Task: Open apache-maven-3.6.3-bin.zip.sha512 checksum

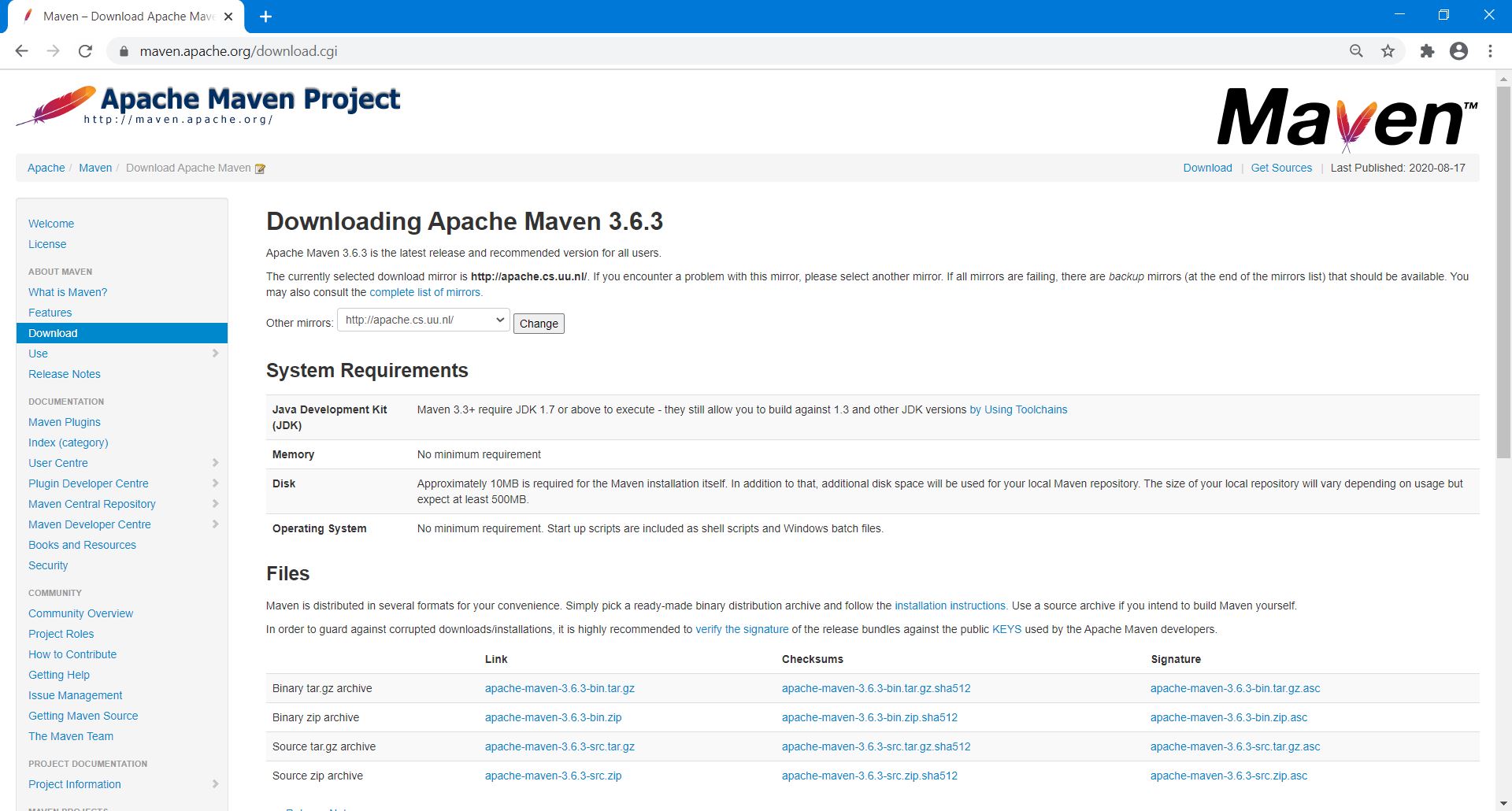Action: click(x=869, y=717)
